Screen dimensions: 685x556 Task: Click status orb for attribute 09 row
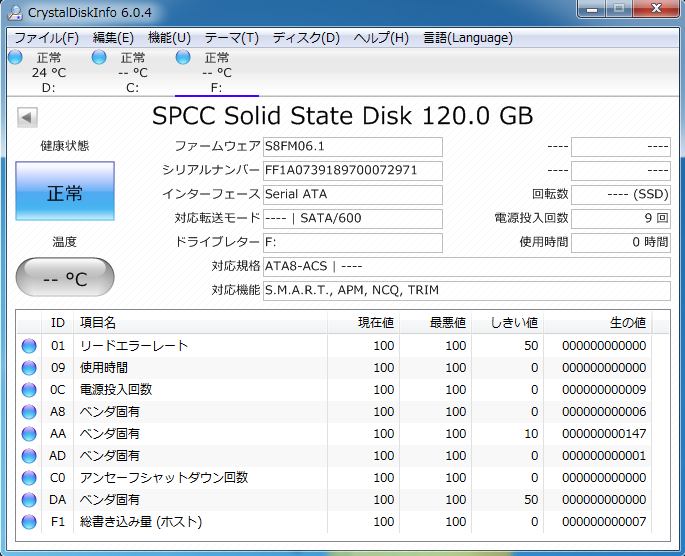[x=29, y=368]
